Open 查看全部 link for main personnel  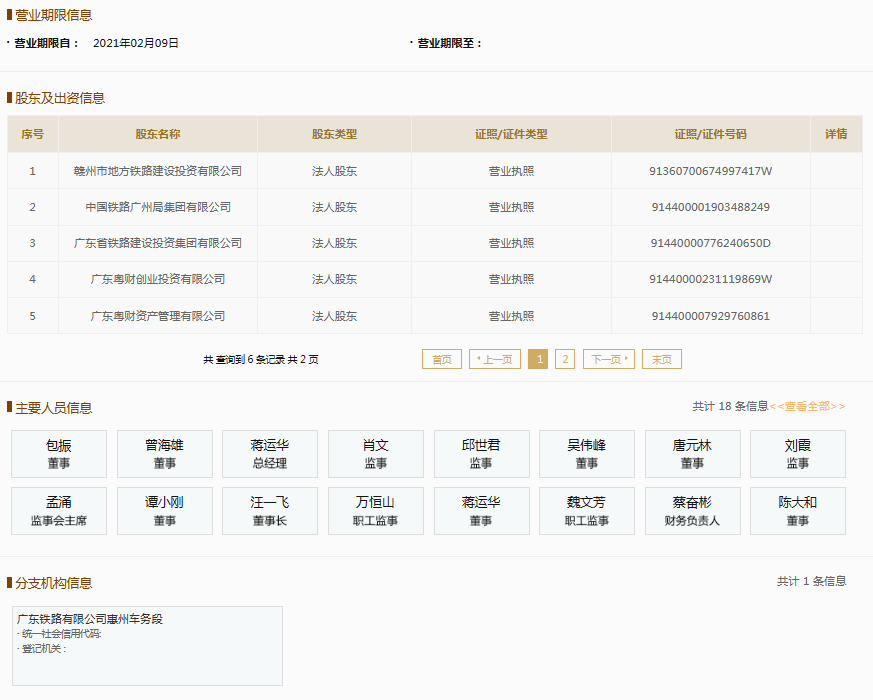pyautogui.click(x=807, y=407)
